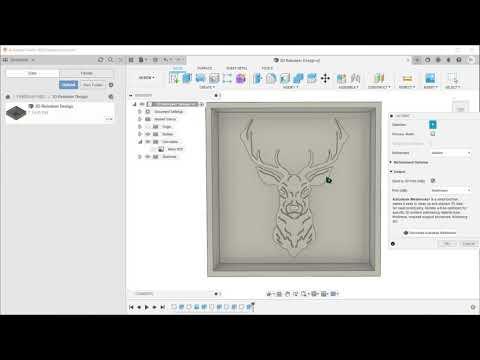
Task: Open timeline settings gear at bottom right
Action: point(473,307)
